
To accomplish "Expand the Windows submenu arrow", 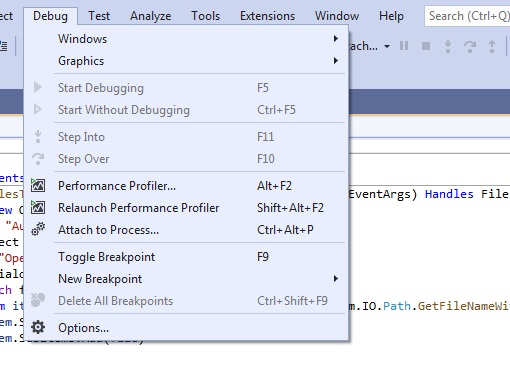I will [x=336, y=39].
